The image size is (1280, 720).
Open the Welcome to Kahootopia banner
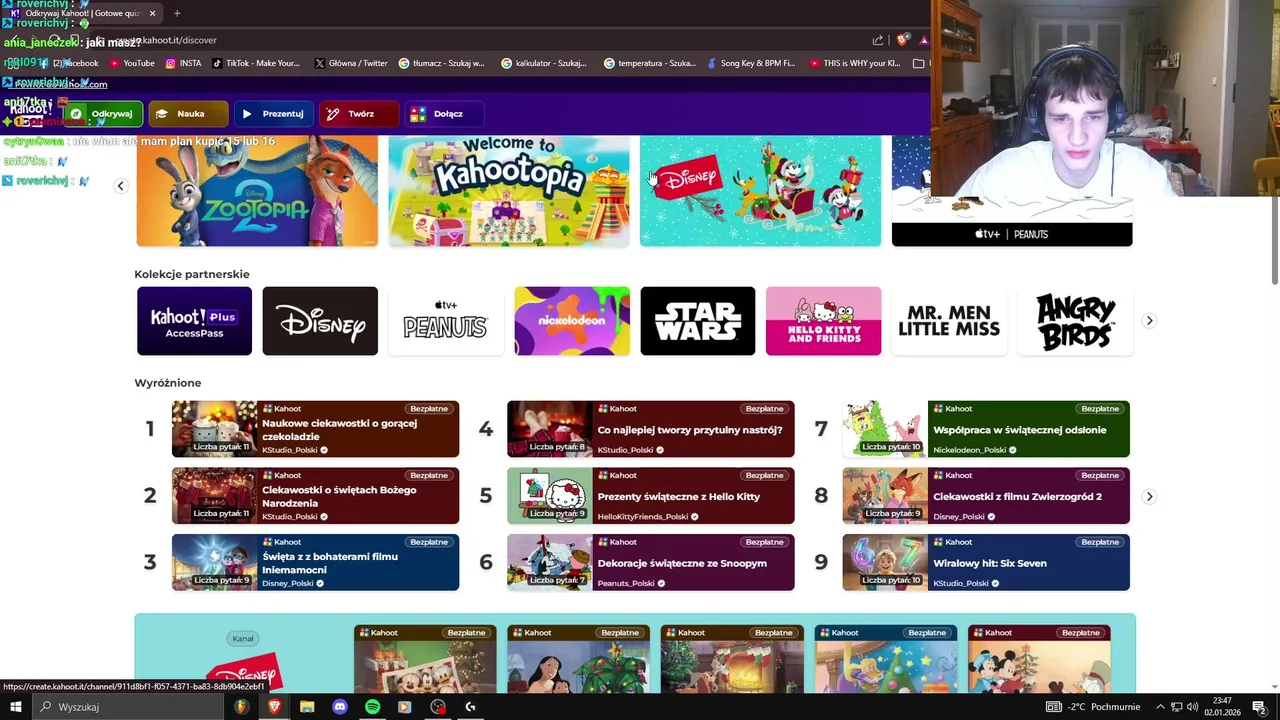pyautogui.click(x=509, y=190)
